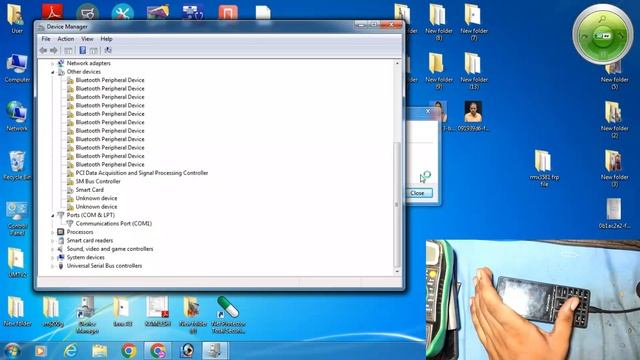Open Windows Explorer from the taskbar

[99, 351]
